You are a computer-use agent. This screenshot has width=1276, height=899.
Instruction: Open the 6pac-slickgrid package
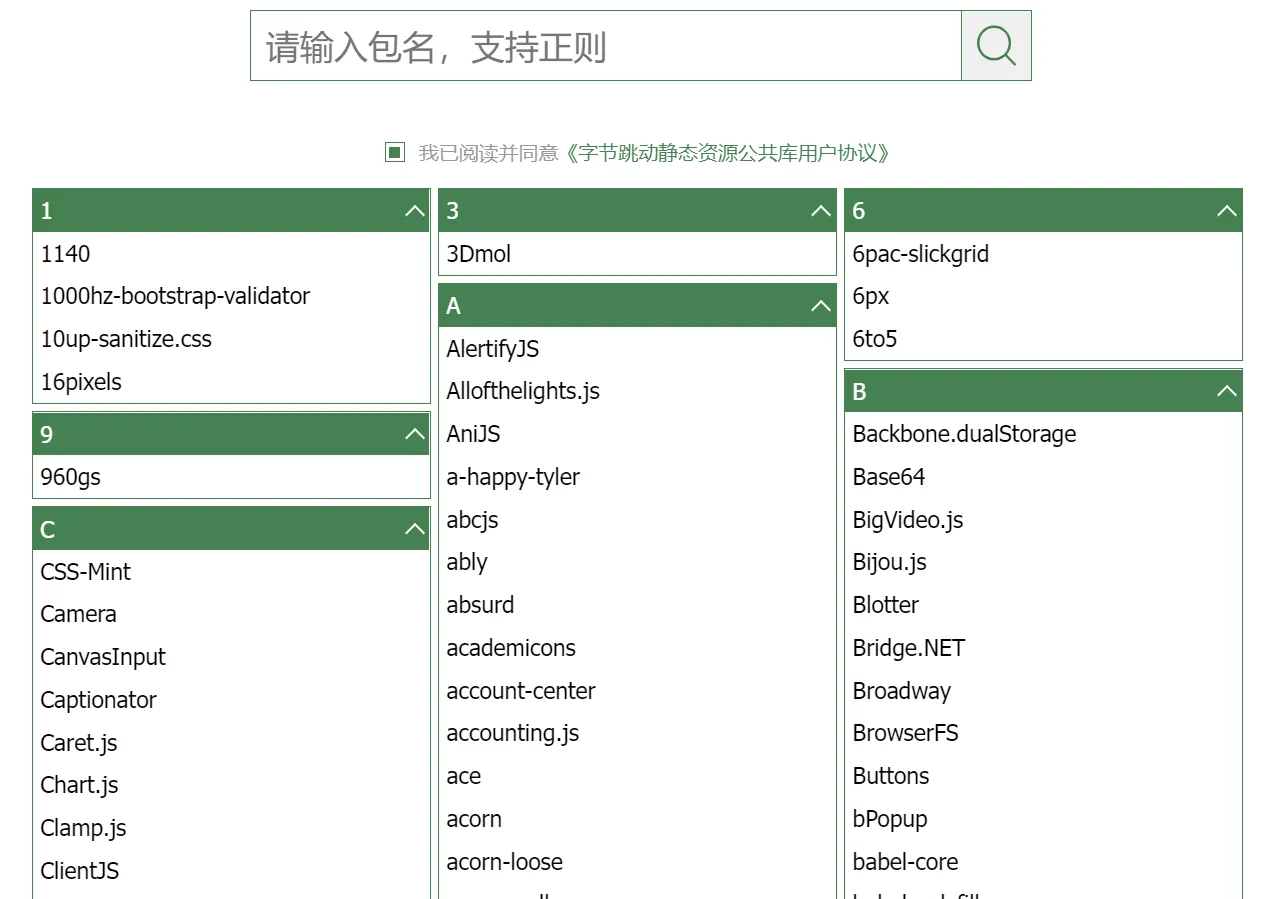(920, 254)
